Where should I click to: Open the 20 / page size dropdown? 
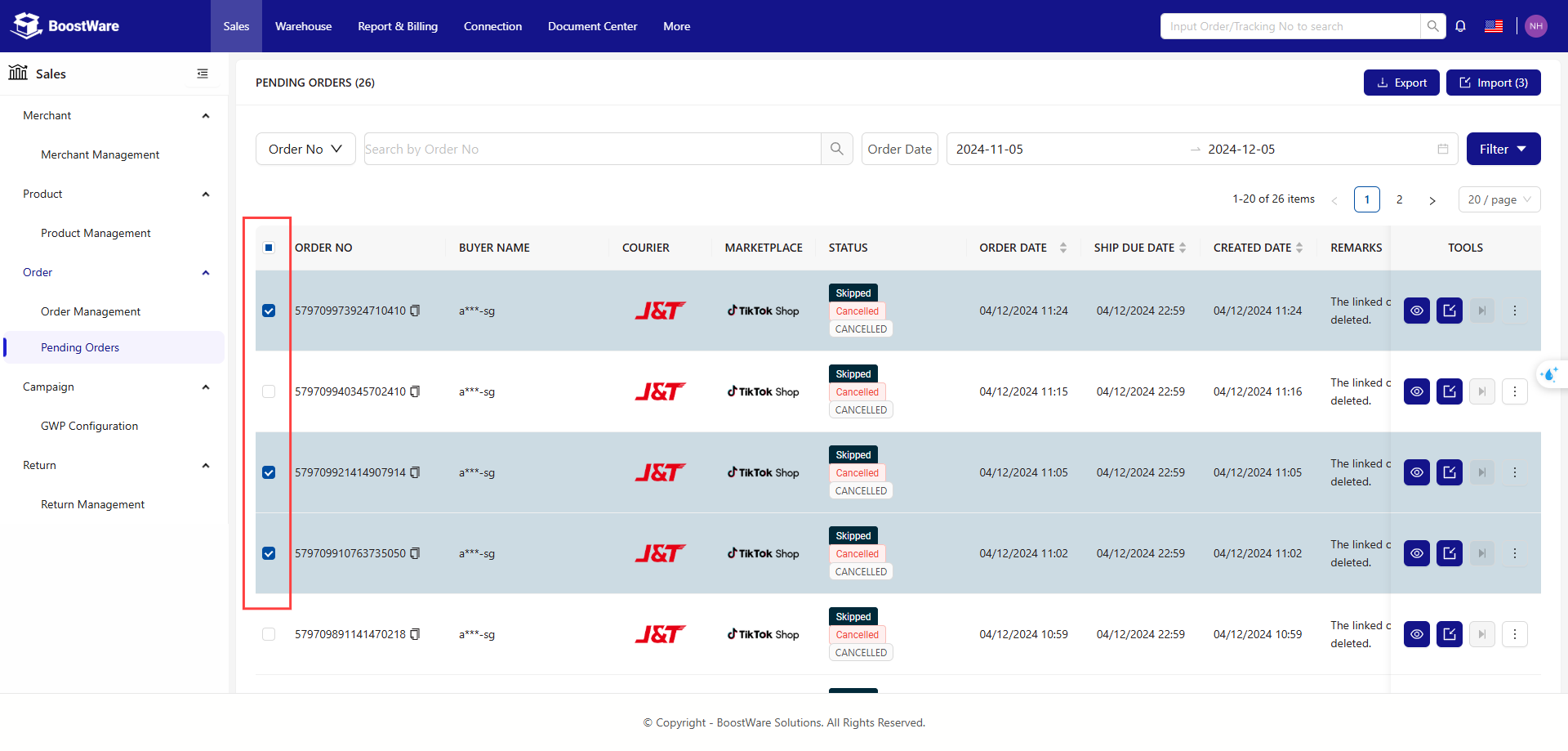(1499, 199)
